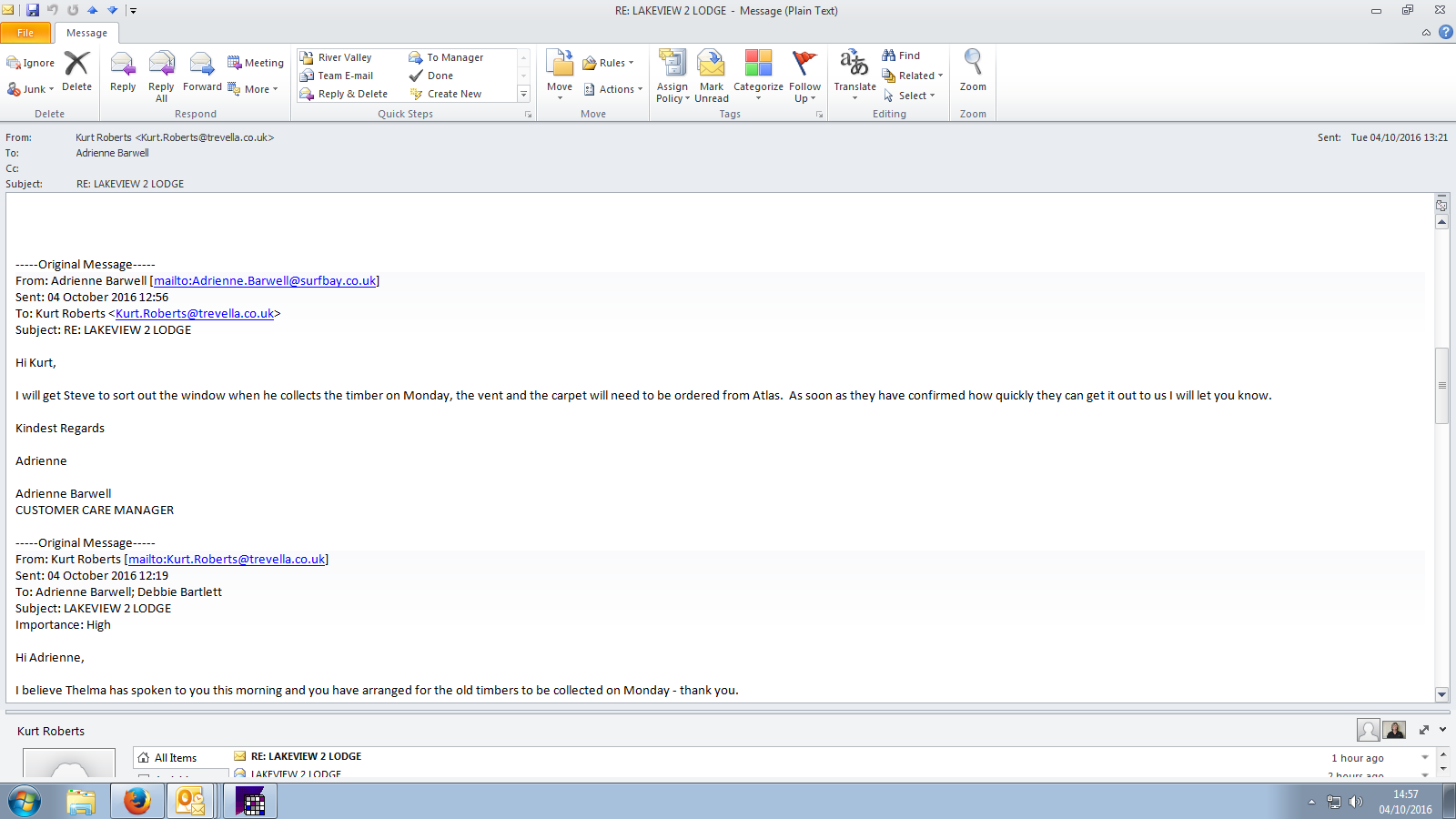
Task: Open the mailto:Kurt.Roberts@trevella.co.uk link
Action: pos(227,560)
